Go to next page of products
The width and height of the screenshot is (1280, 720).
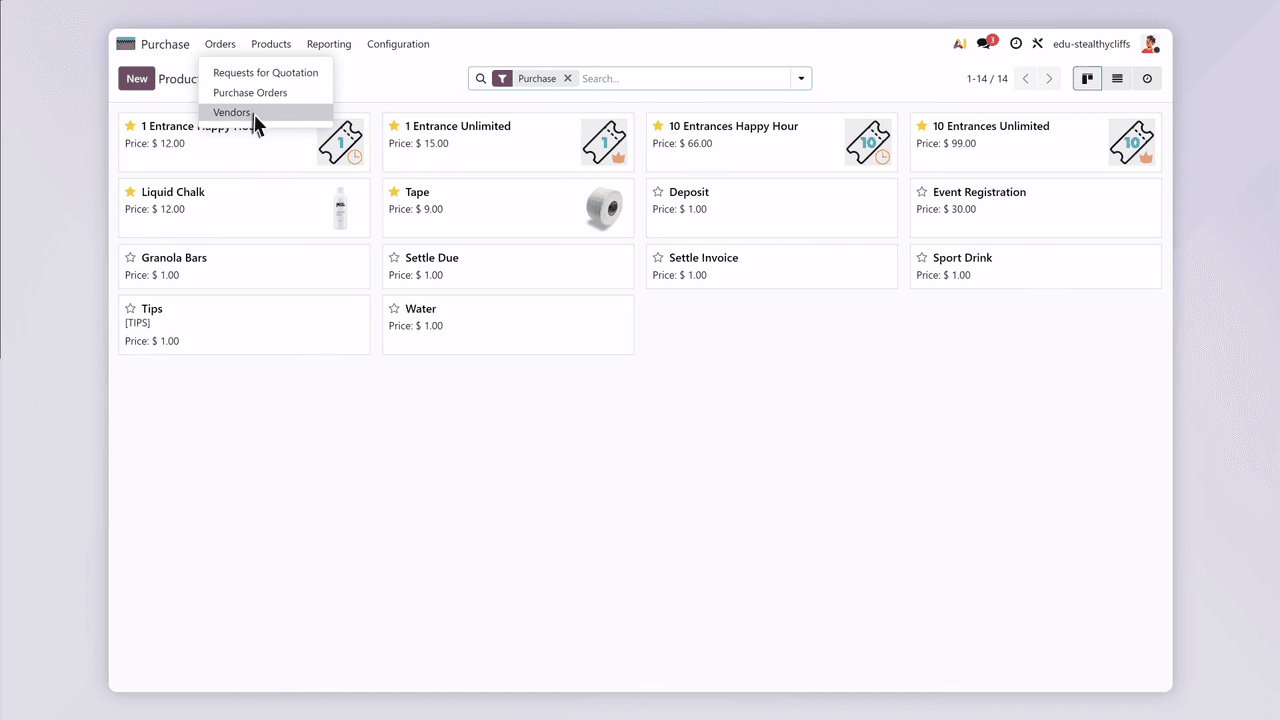click(x=1049, y=79)
